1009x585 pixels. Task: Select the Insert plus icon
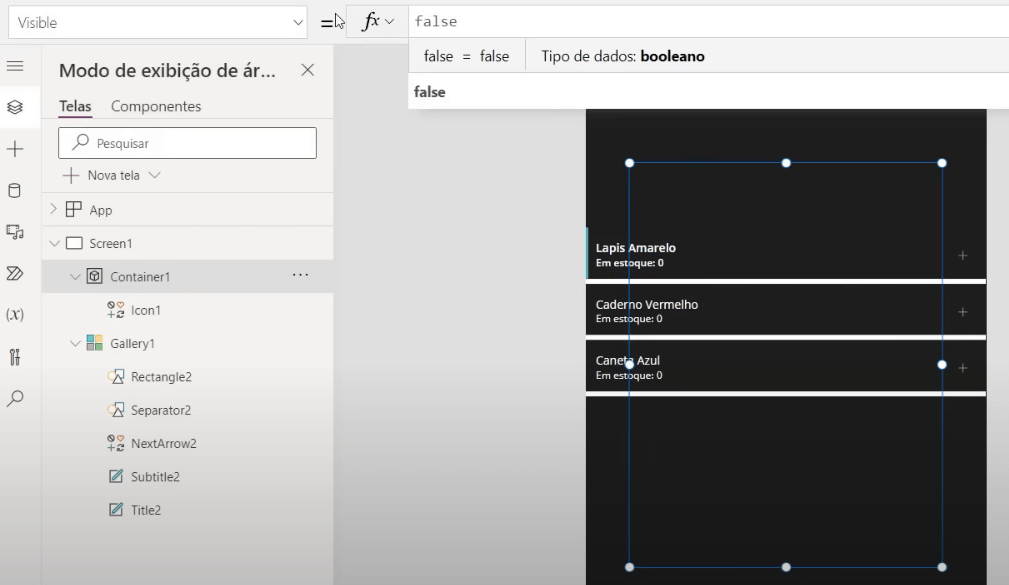pyautogui.click(x=17, y=150)
